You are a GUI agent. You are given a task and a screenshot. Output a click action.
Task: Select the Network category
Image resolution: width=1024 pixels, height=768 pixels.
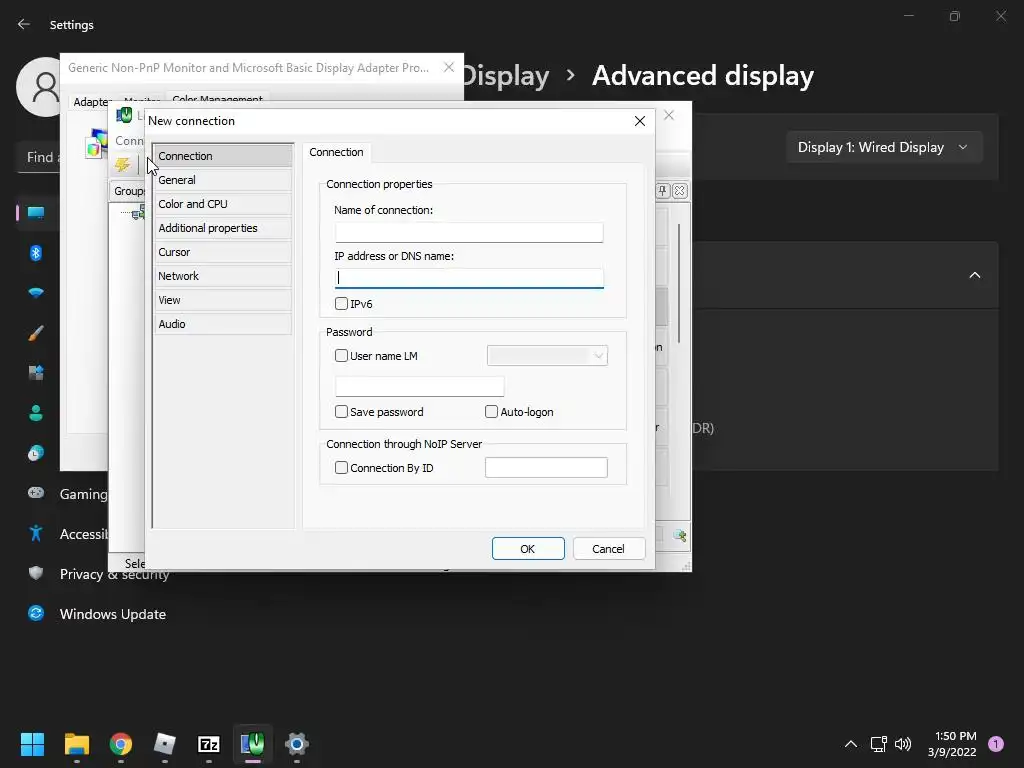coord(223,276)
